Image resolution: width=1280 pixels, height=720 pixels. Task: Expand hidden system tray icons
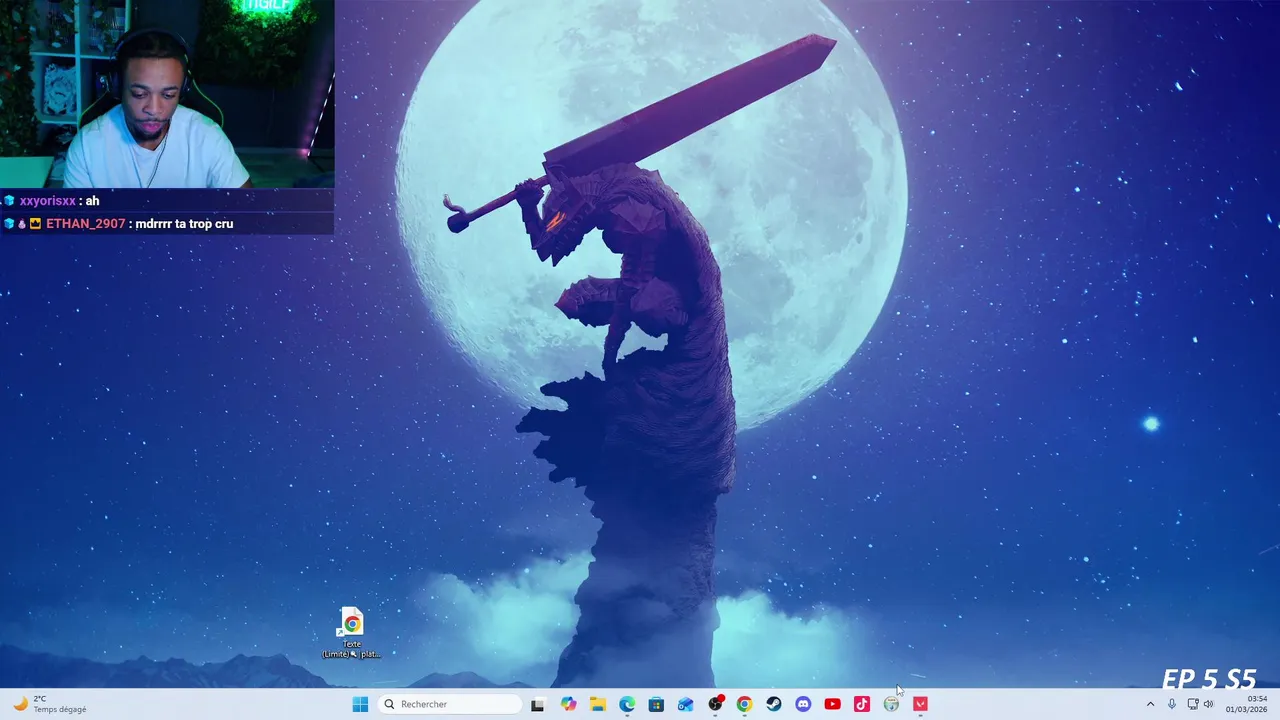[1150, 704]
